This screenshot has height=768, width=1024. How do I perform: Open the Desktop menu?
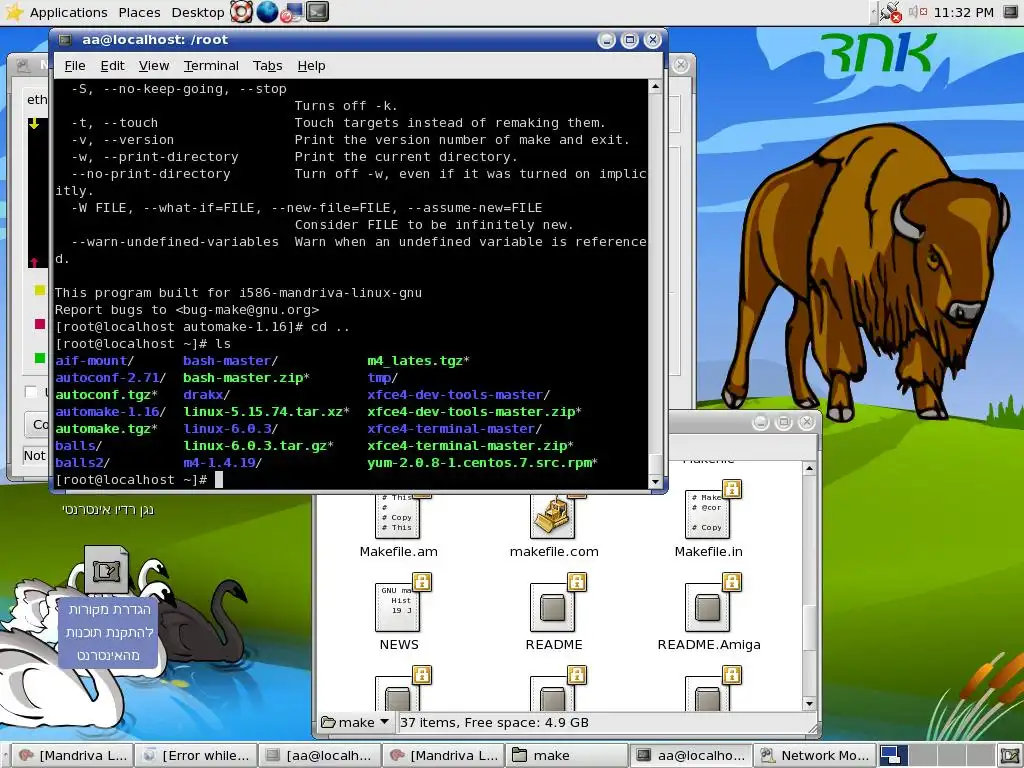tap(197, 12)
